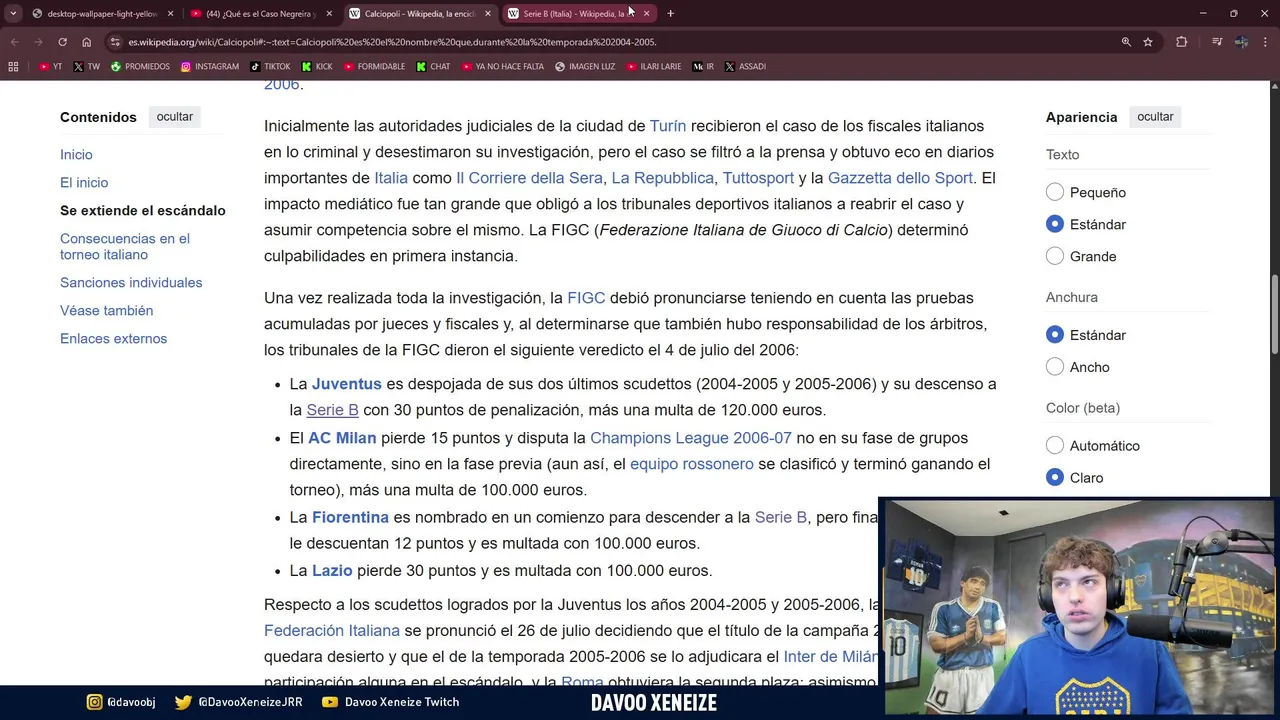Open the FORMIDABLE bookmark
This screenshot has width=1280, height=720.
[374, 66]
